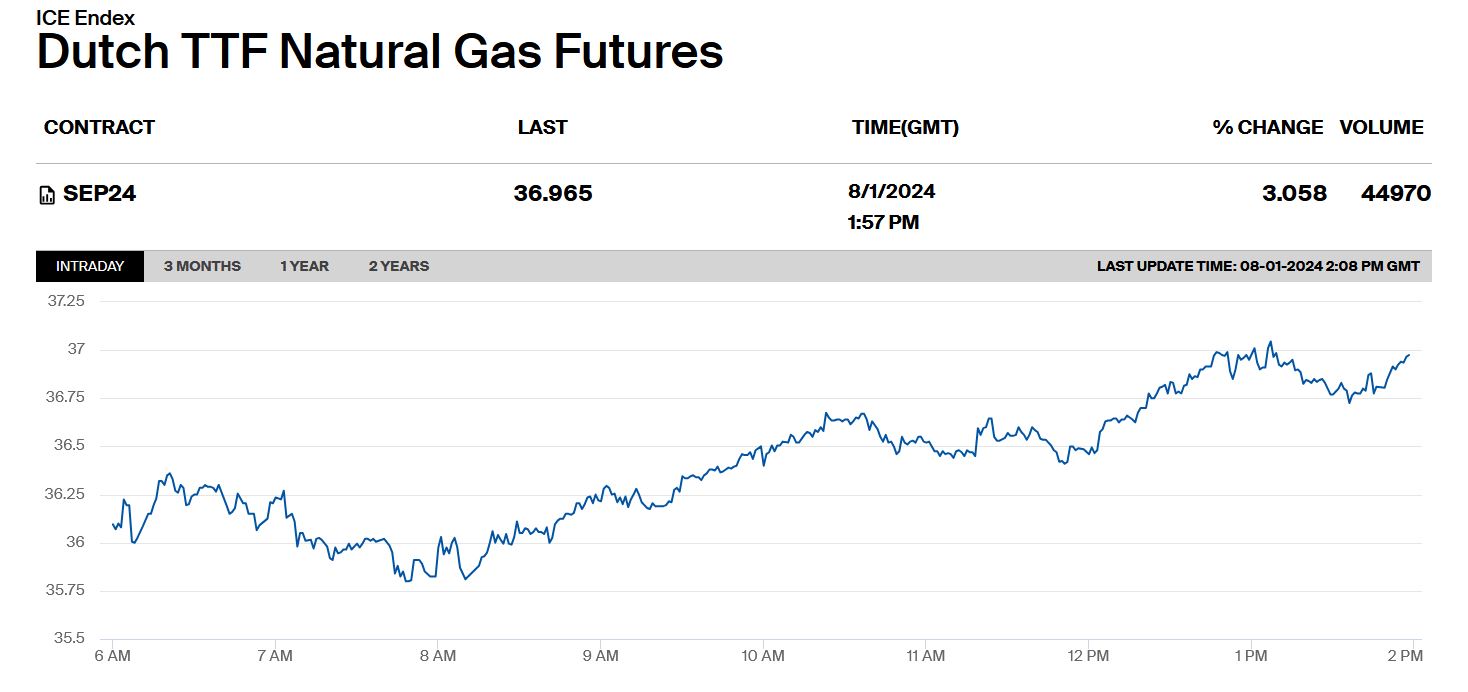The image size is (1468, 692).
Task: Click the 12 PM x-axis label
Action: (x=1087, y=657)
